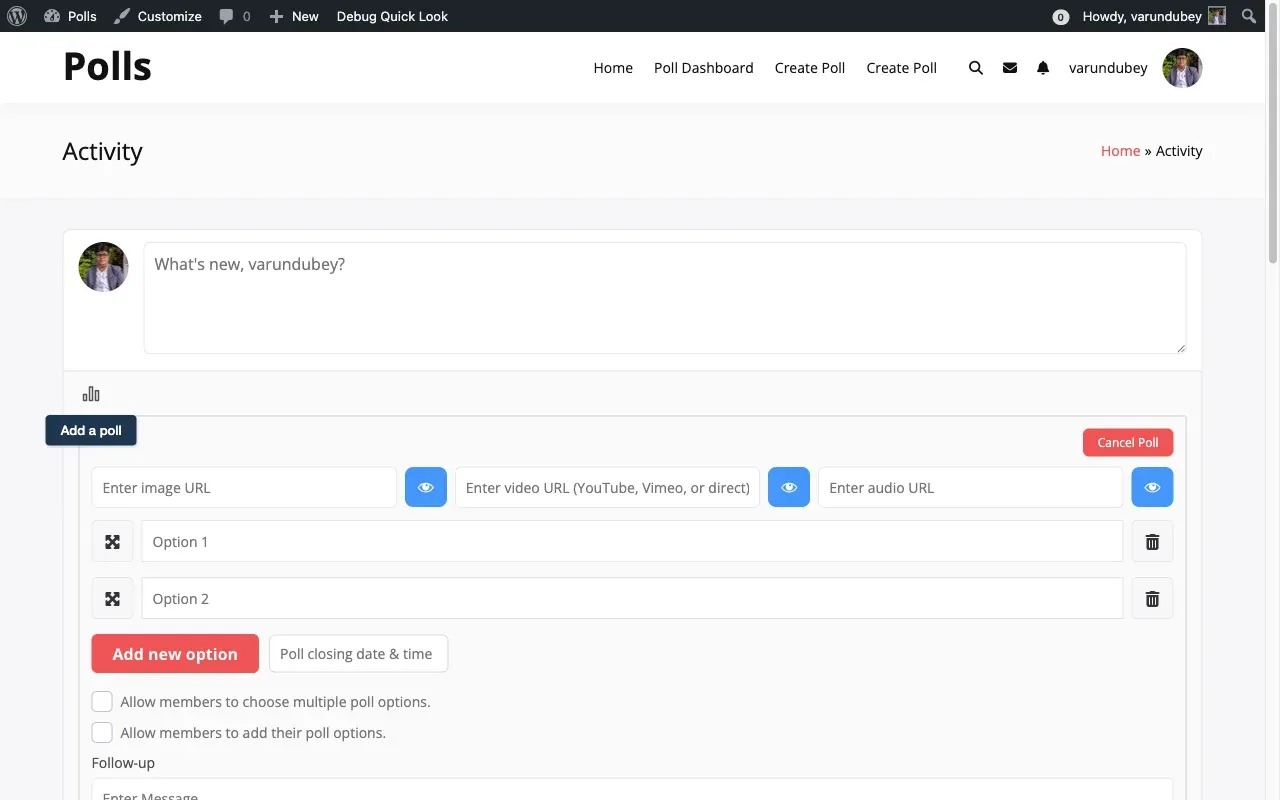
Task: Click the Activity page heading
Action: click(x=102, y=151)
